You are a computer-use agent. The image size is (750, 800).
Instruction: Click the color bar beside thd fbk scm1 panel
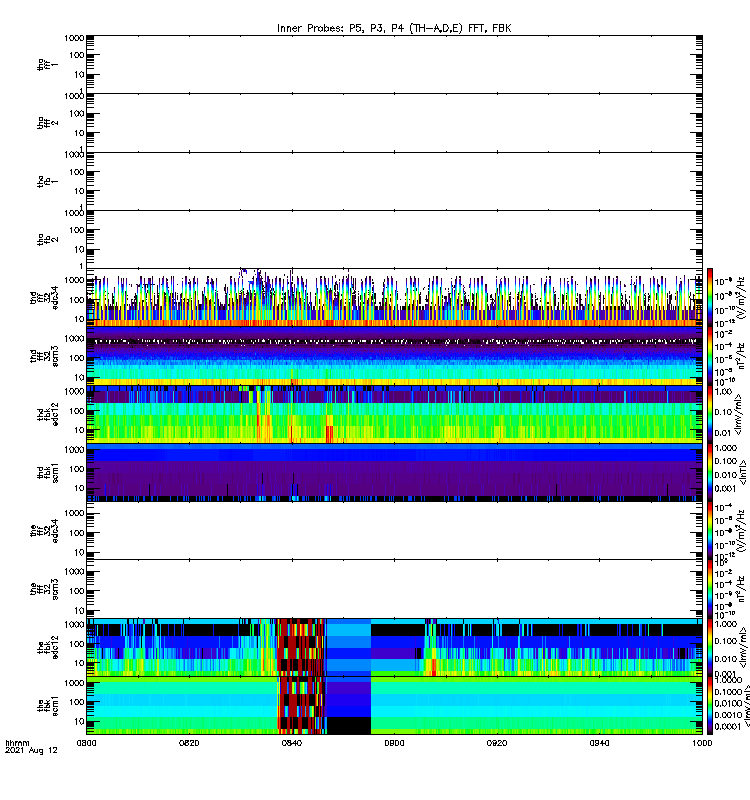pos(710,472)
